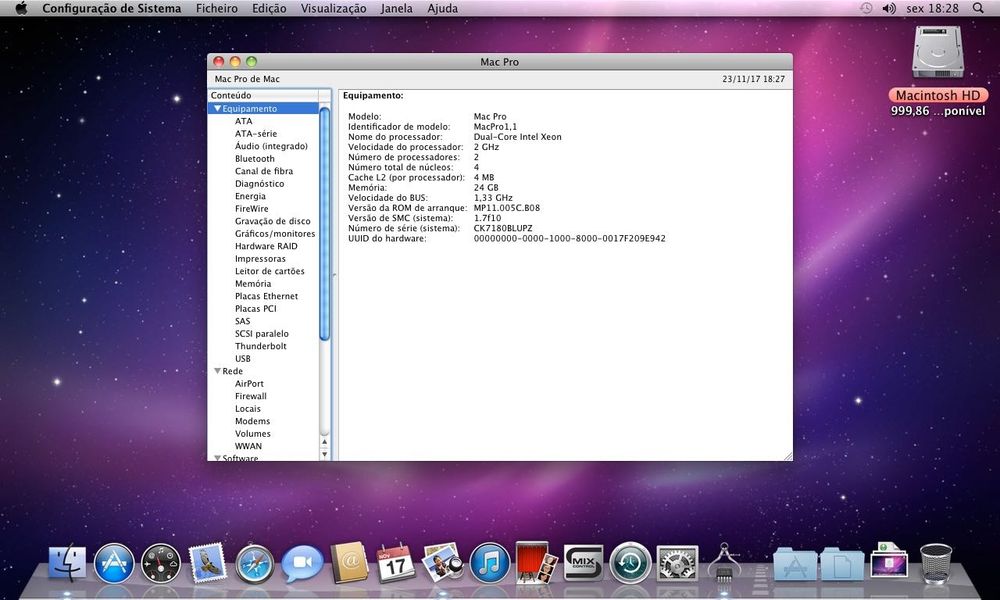Image resolution: width=1000 pixels, height=600 pixels.
Task: Open Spotlight search magnifier
Action: [x=978, y=8]
